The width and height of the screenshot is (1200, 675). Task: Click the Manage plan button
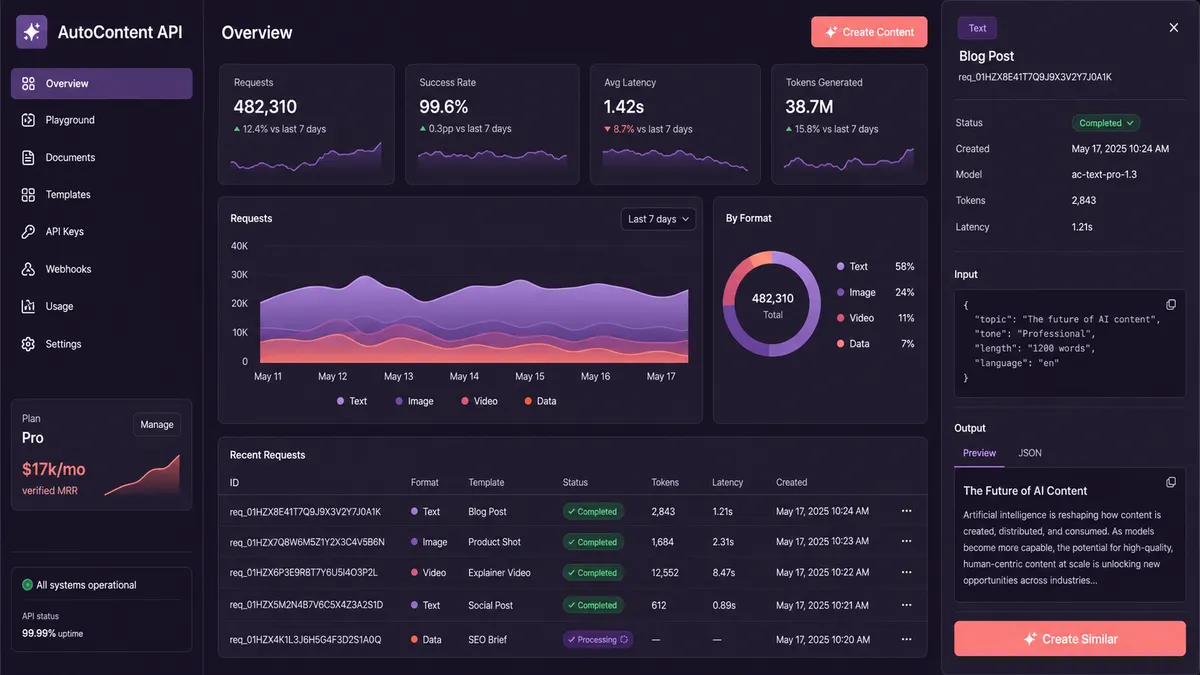coord(157,425)
